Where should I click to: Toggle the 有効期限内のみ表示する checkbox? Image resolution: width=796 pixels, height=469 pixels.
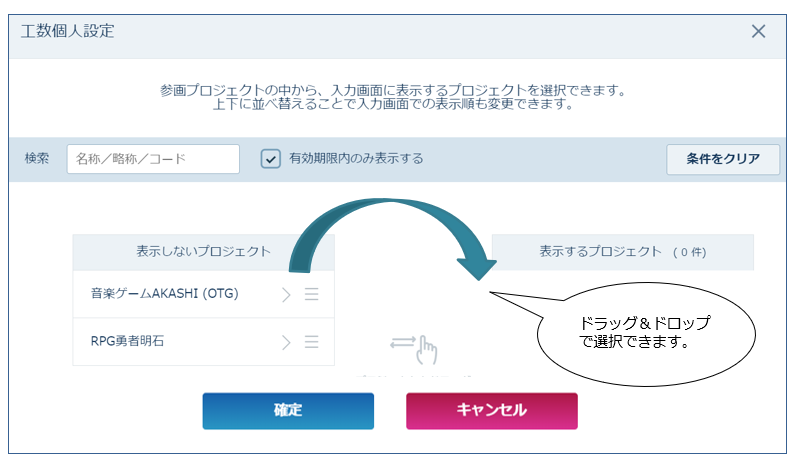point(270,159)
